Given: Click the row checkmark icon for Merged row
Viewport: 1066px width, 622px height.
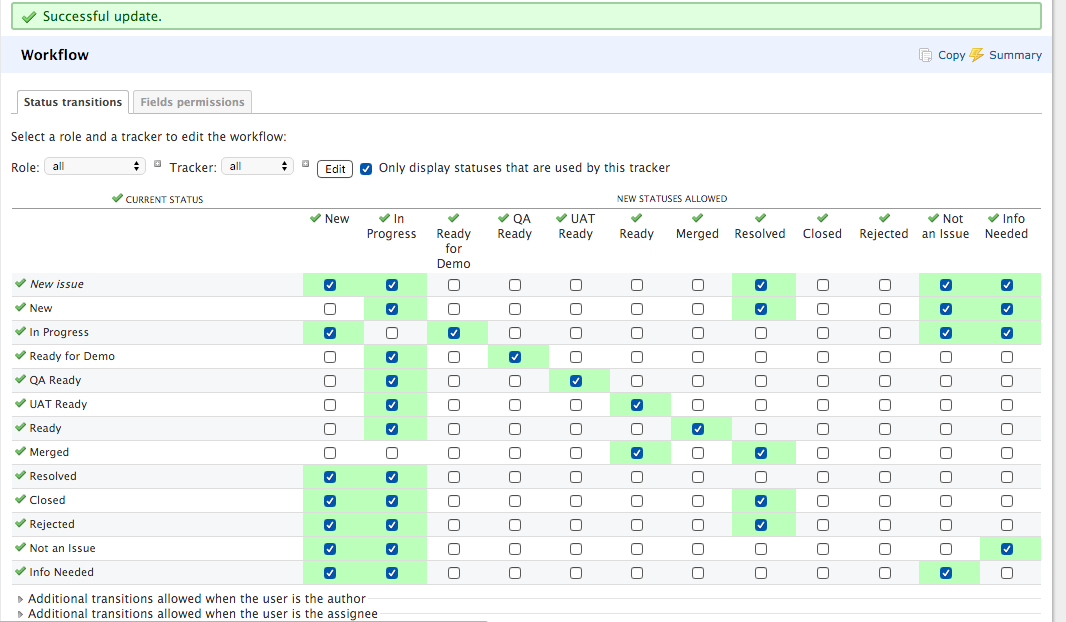Looking at the screenshot, I should (x=20, y=451).
